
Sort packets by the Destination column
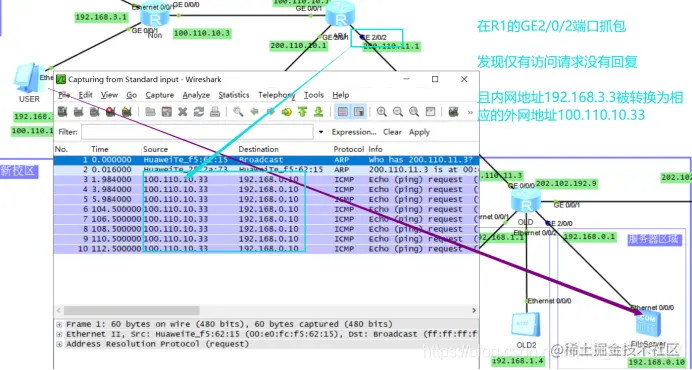pos(285,149)
